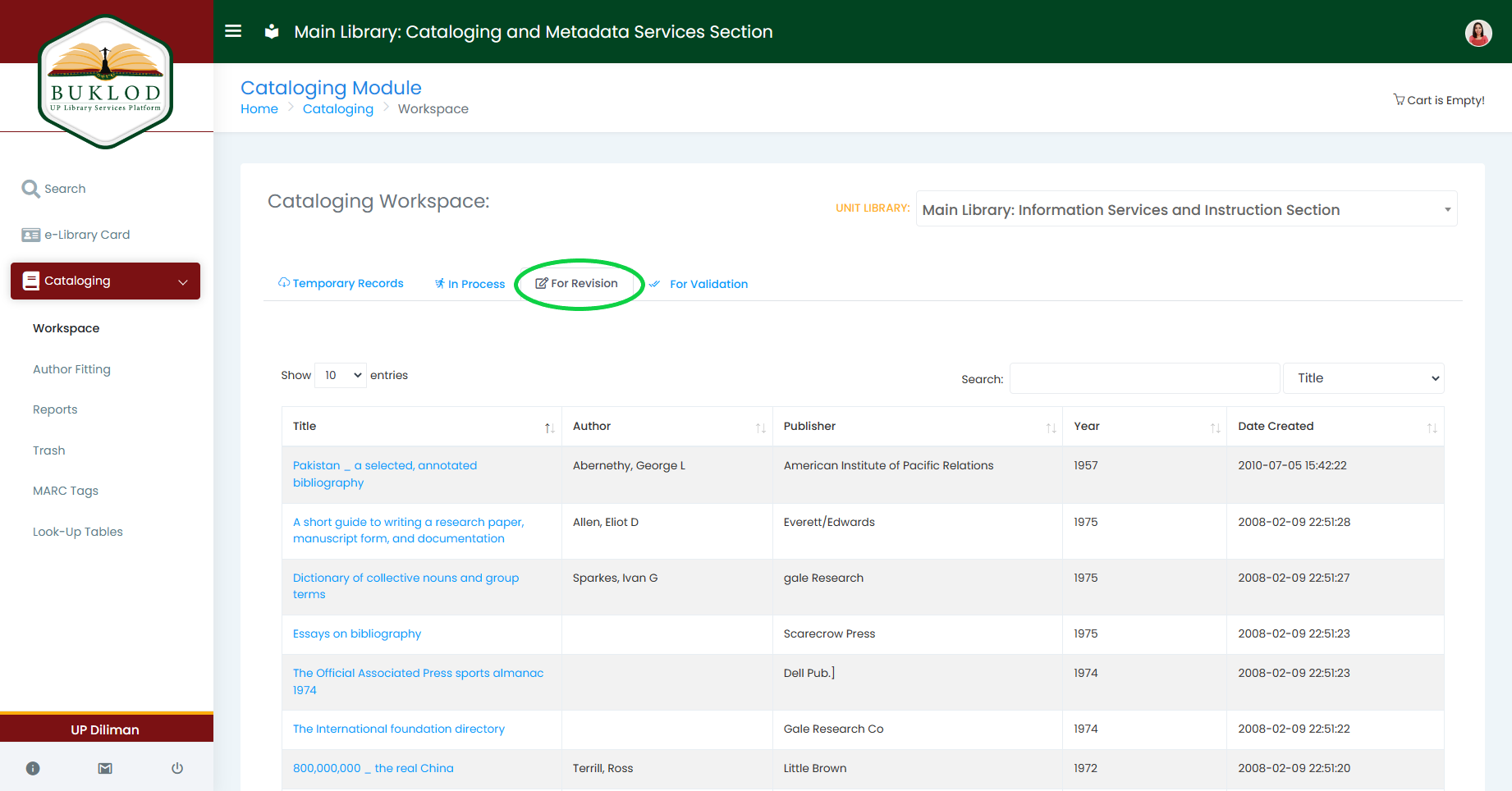The image size is (1512, 791).
Task: Open the Unit Library dropdown
Action: pos(1186,209)
